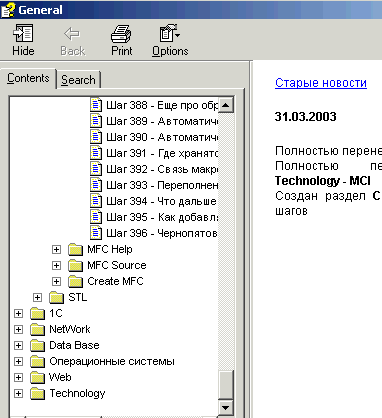Select the Create MFC tree label
Image resolution: width=382 pixels, height=418 pixels.
pos(115,281)
